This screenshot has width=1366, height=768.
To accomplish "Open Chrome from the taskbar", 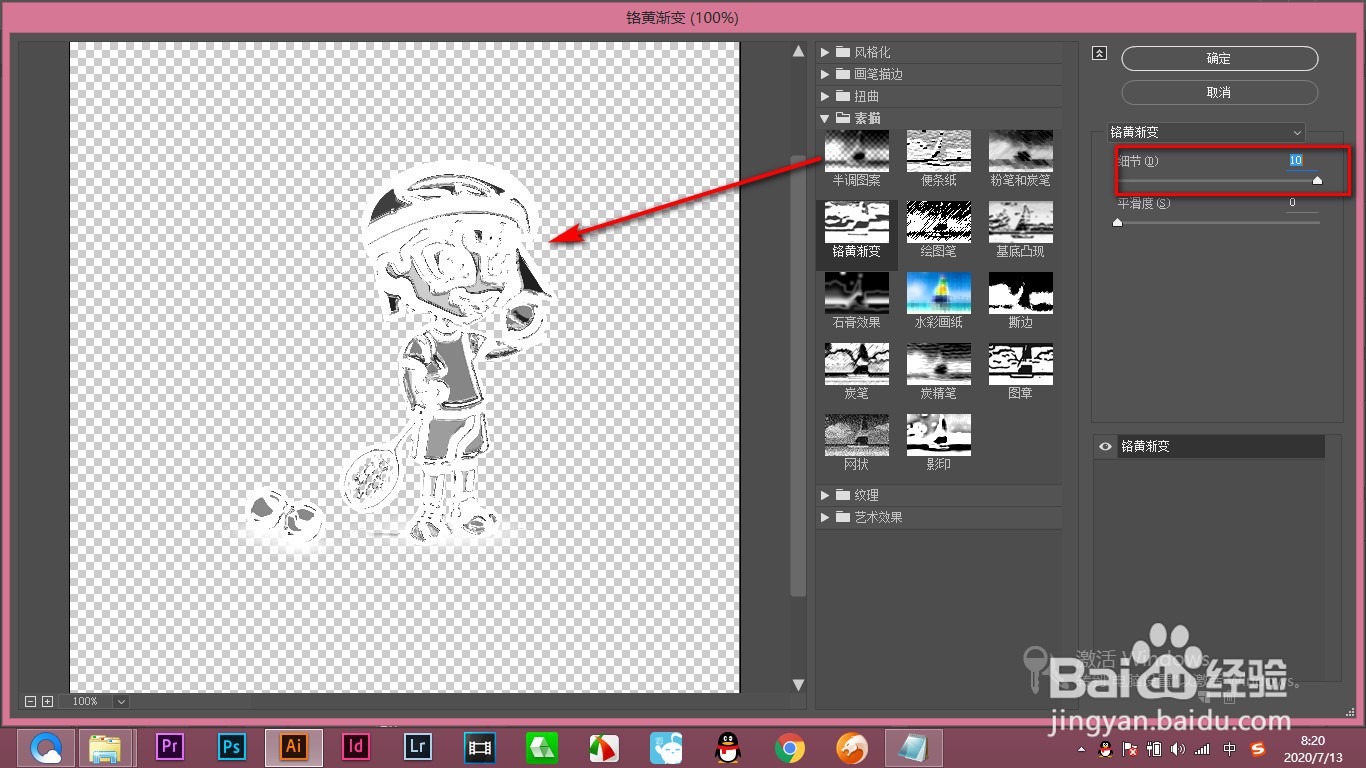I will (790, 747).
